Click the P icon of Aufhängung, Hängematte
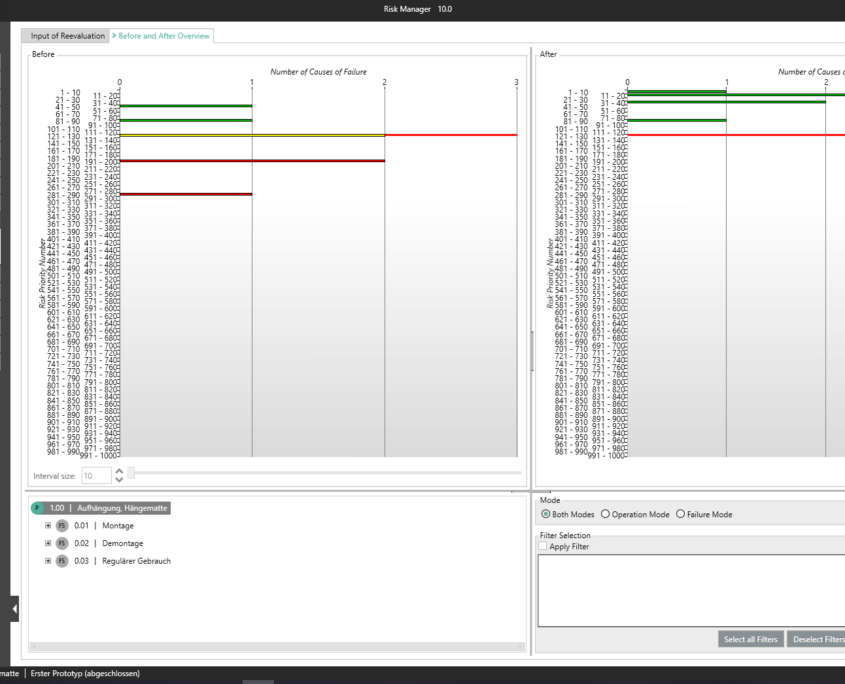 click(38, 508)
